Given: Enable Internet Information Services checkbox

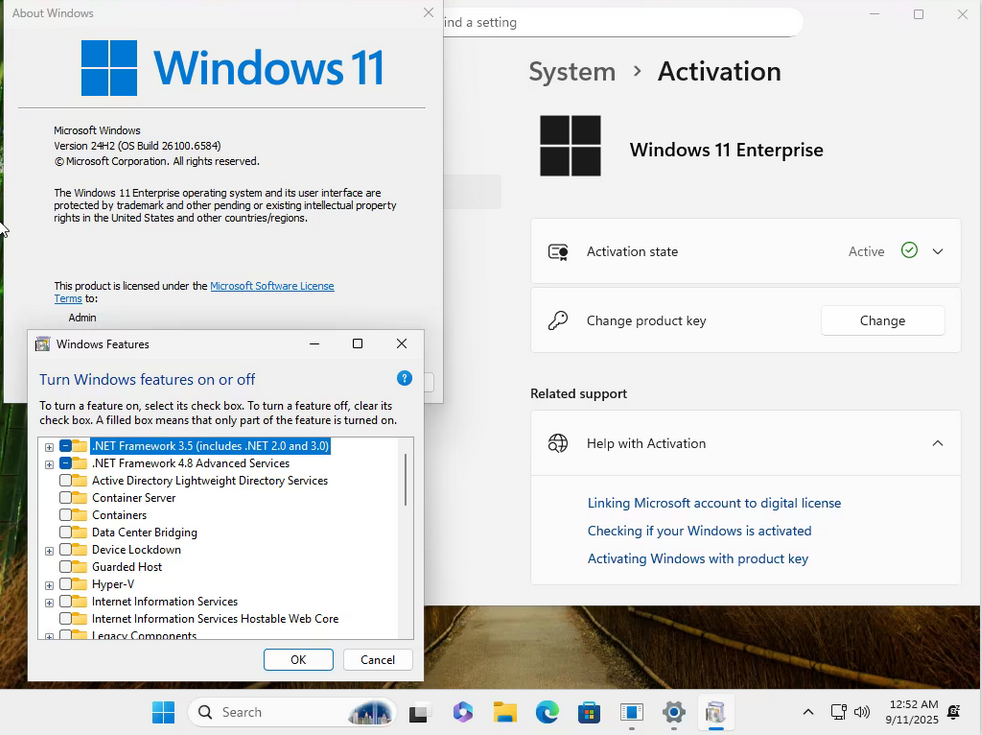Looking at the screenshot, I should (x=65, y=602).
